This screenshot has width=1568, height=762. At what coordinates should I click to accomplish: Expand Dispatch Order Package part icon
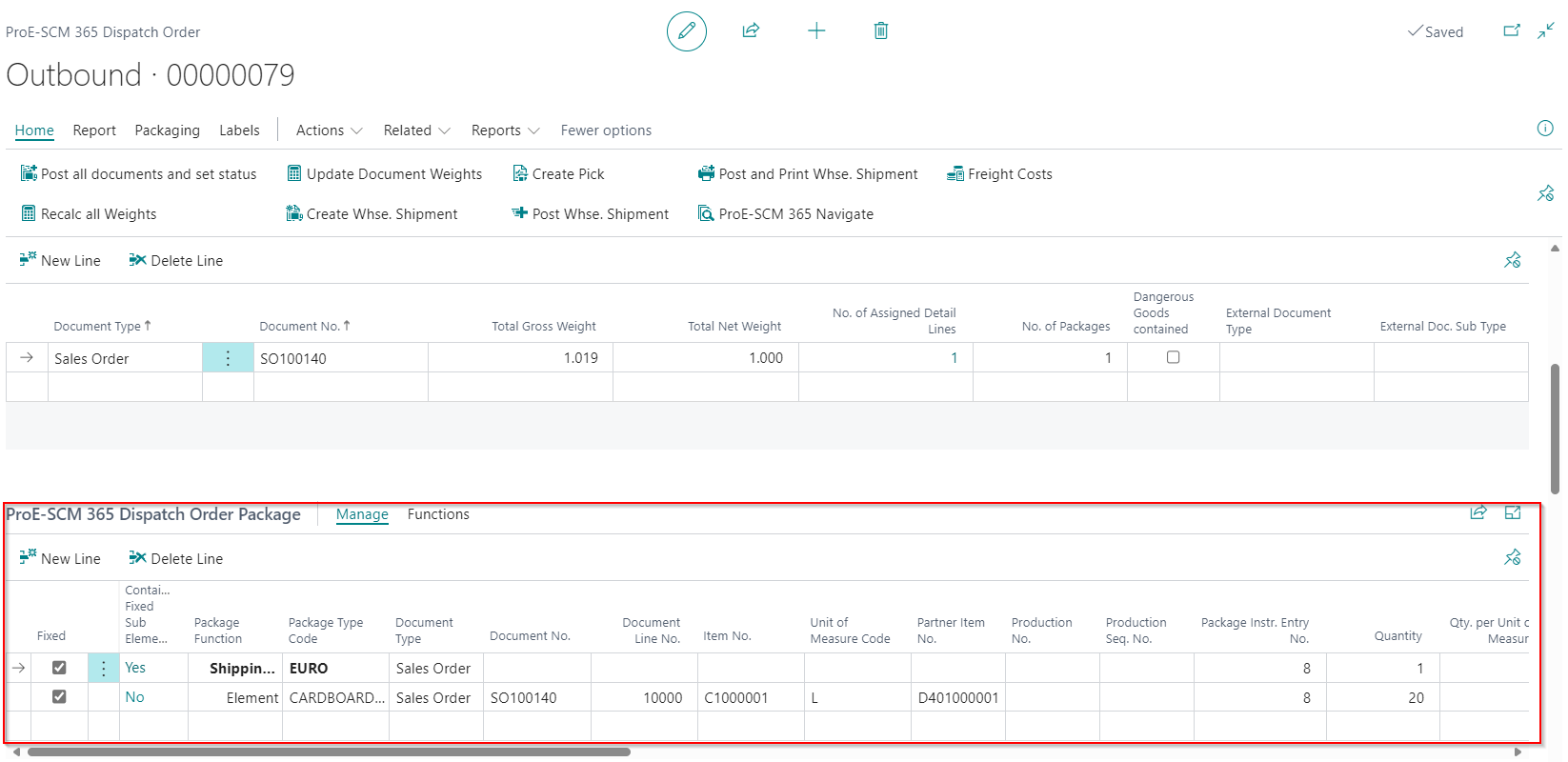click(x=1513, y=512)
